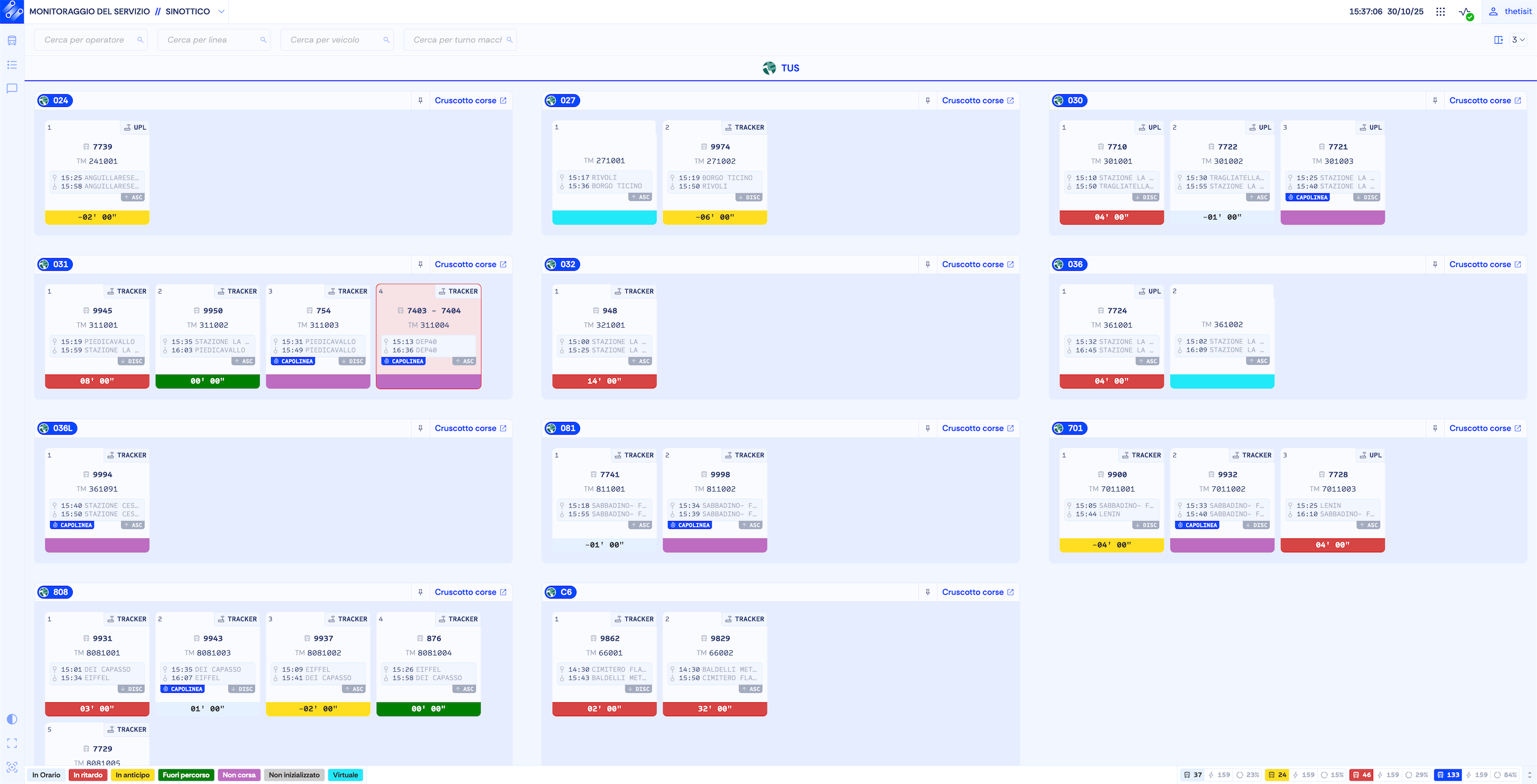
Task: Click the red bus counter 46
Action: coord(1362,775)
